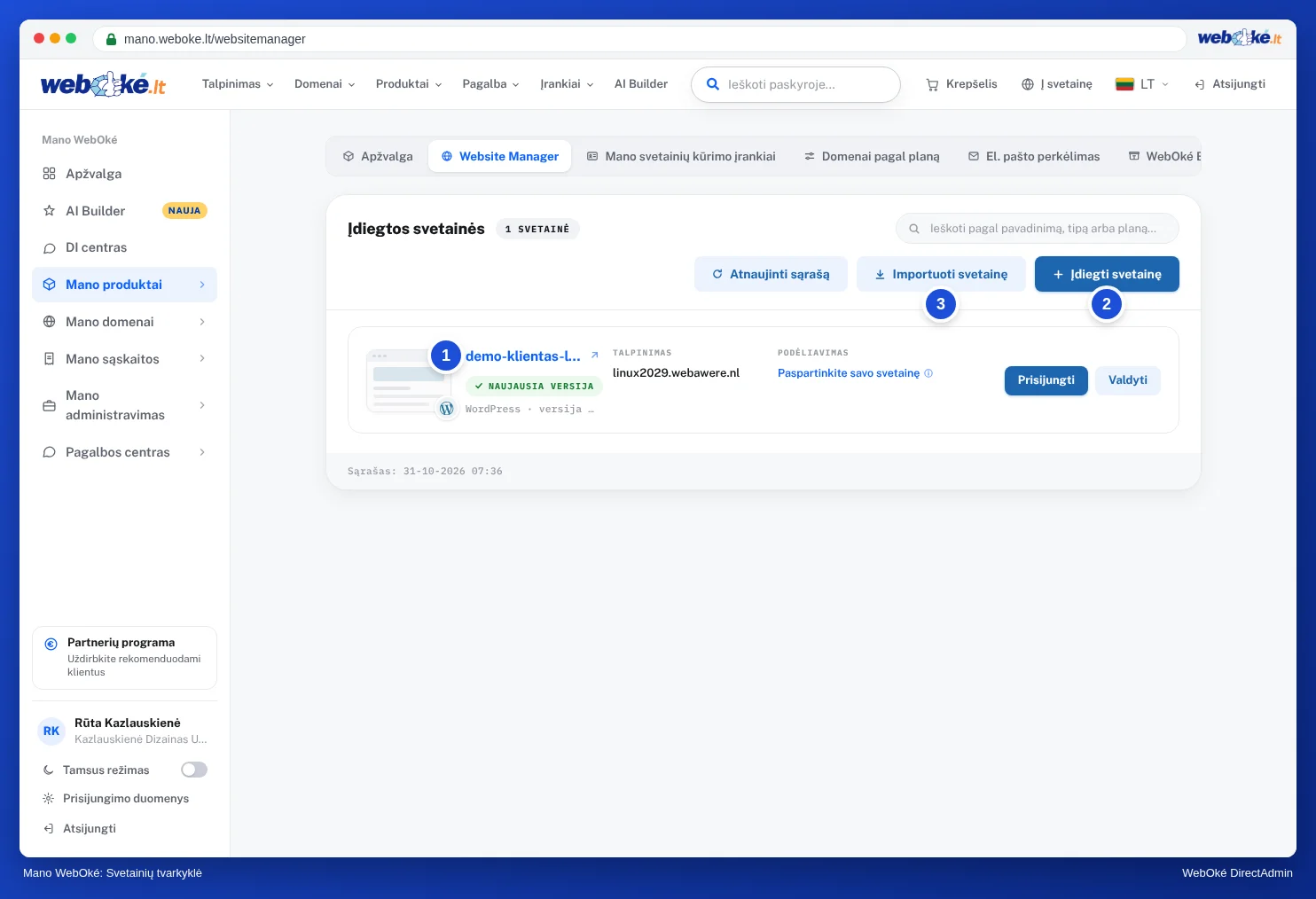Open the Įrankiai dropdown menu
Screen dimensions: 1316x899
pos(567,84)
